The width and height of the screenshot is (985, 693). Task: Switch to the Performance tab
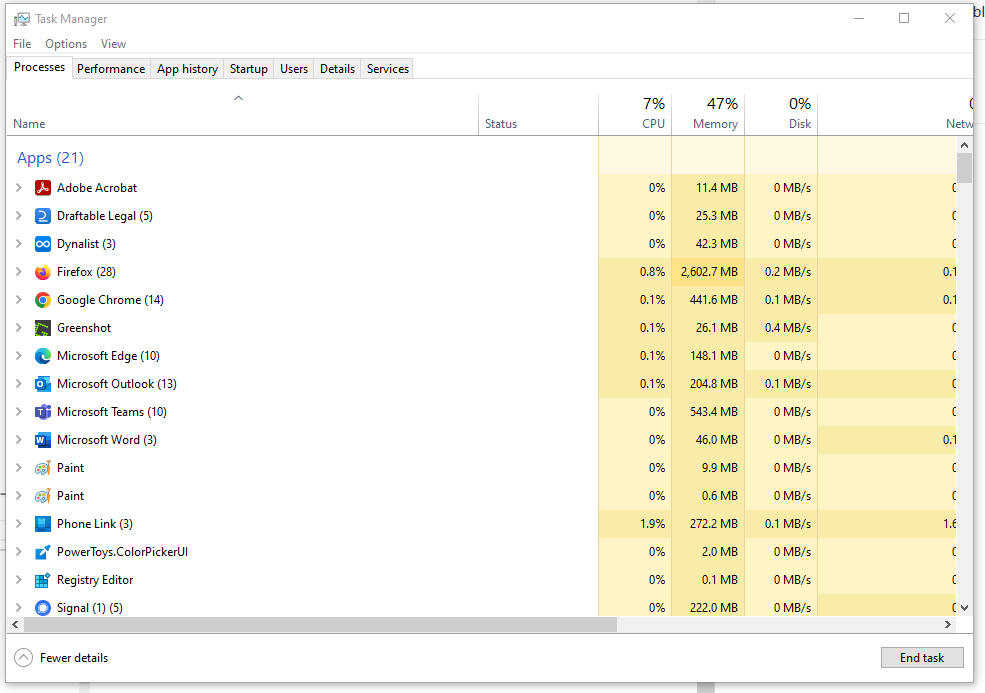pos(111,68)
